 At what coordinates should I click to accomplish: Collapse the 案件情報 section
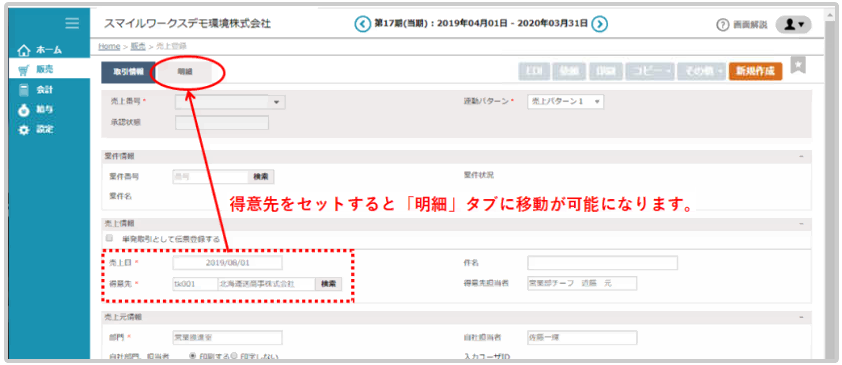801,156
